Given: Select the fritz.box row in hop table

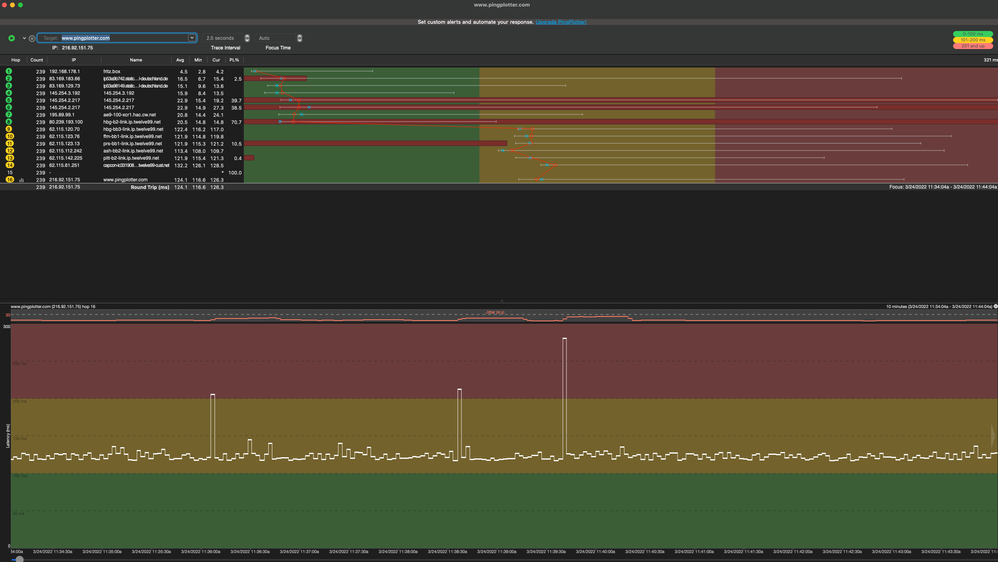Looking at the screenshot, I should [112, 72].
